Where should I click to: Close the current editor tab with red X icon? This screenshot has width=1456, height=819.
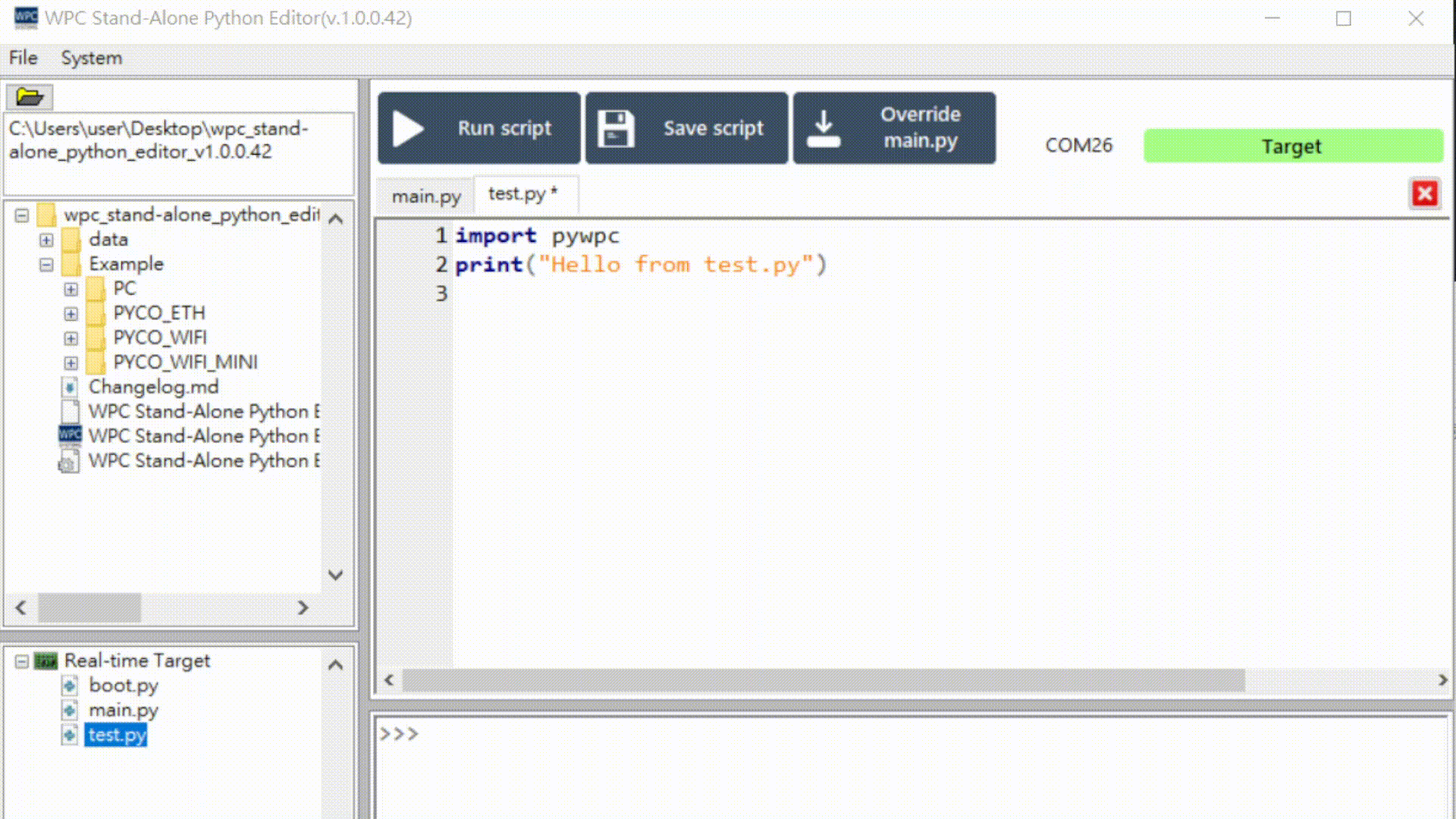pyautogui.click(x=1424, y=193)
